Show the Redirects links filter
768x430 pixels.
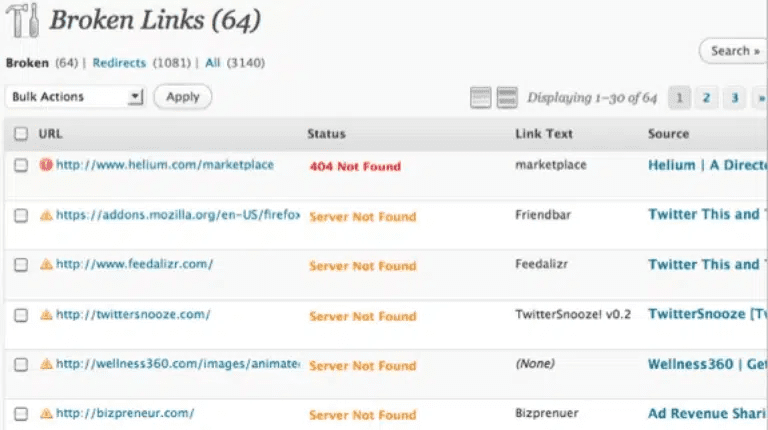coord(119,62)
